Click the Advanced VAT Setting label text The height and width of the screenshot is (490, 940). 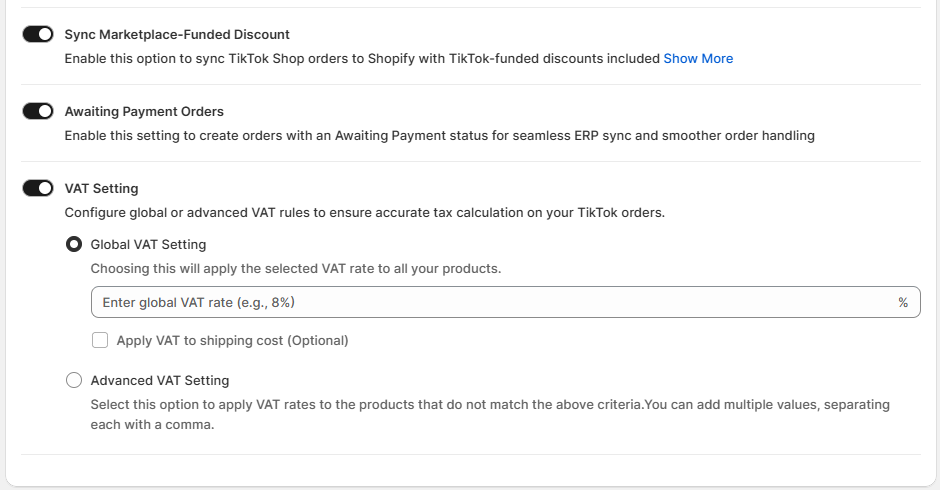pos(160,380)
